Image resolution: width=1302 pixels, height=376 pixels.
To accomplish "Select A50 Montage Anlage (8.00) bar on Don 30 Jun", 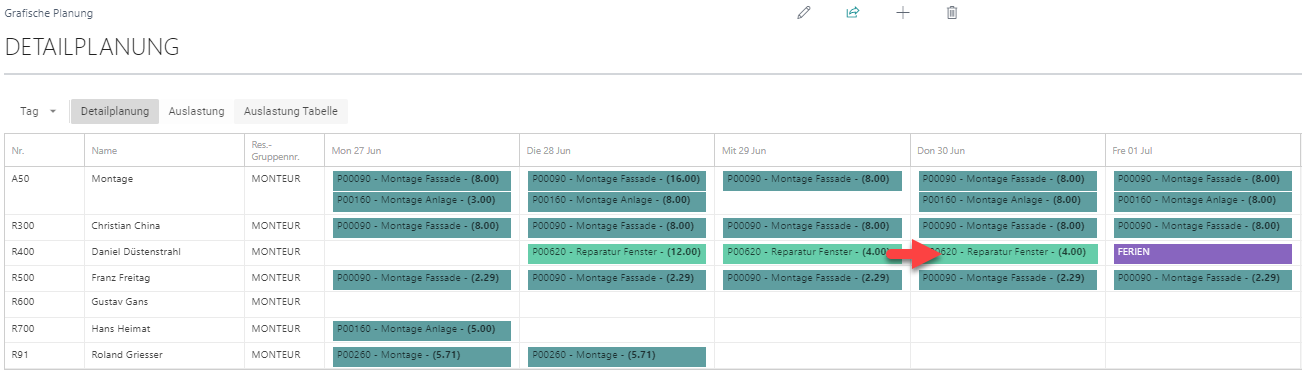I will pos(1008,201).
